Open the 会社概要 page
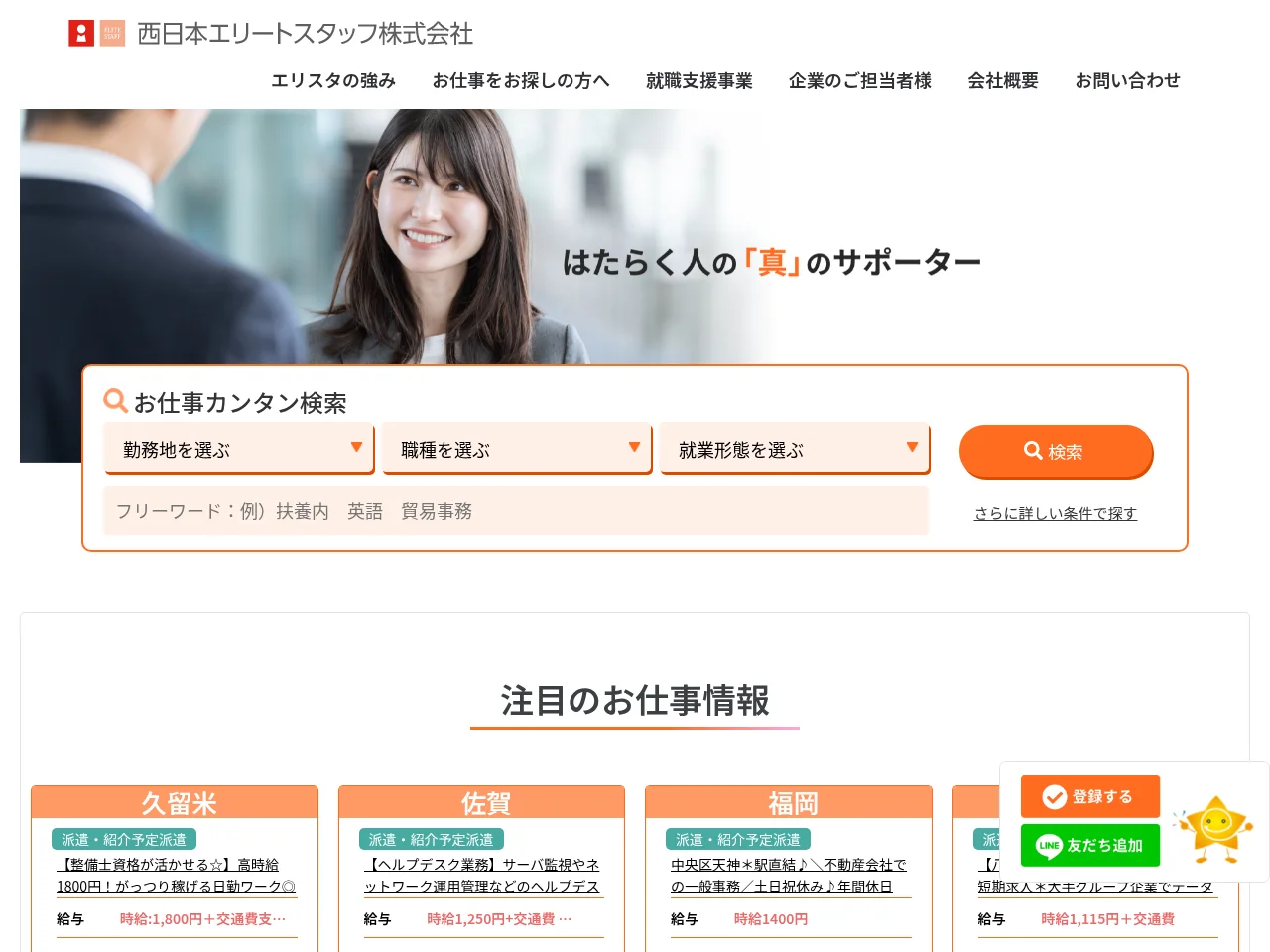This screenshot has width=1270, height=952. 1003,81
